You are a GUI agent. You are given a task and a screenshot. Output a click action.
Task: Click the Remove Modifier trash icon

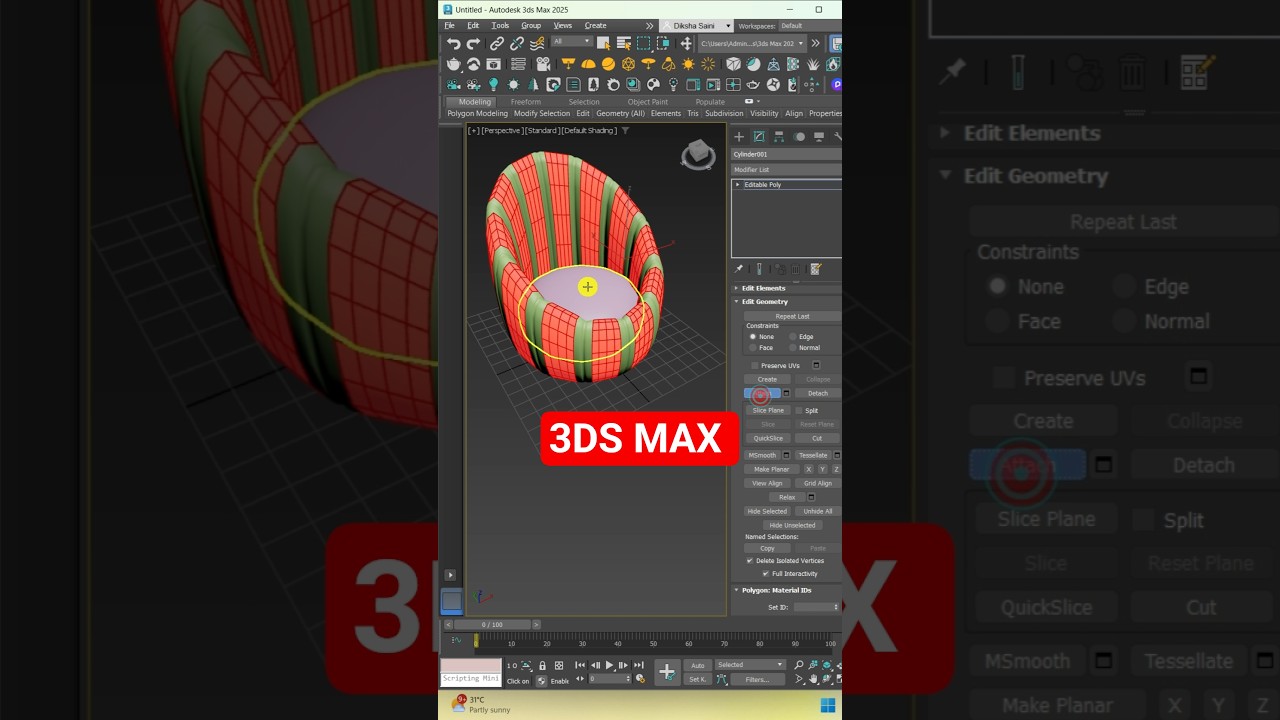[x=796, y=269]
